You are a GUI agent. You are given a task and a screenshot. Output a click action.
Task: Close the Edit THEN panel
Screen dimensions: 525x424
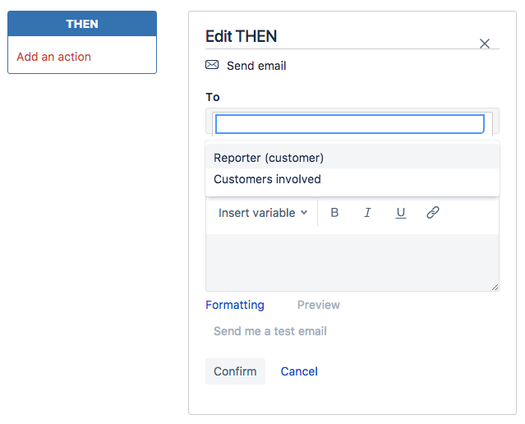484,44
